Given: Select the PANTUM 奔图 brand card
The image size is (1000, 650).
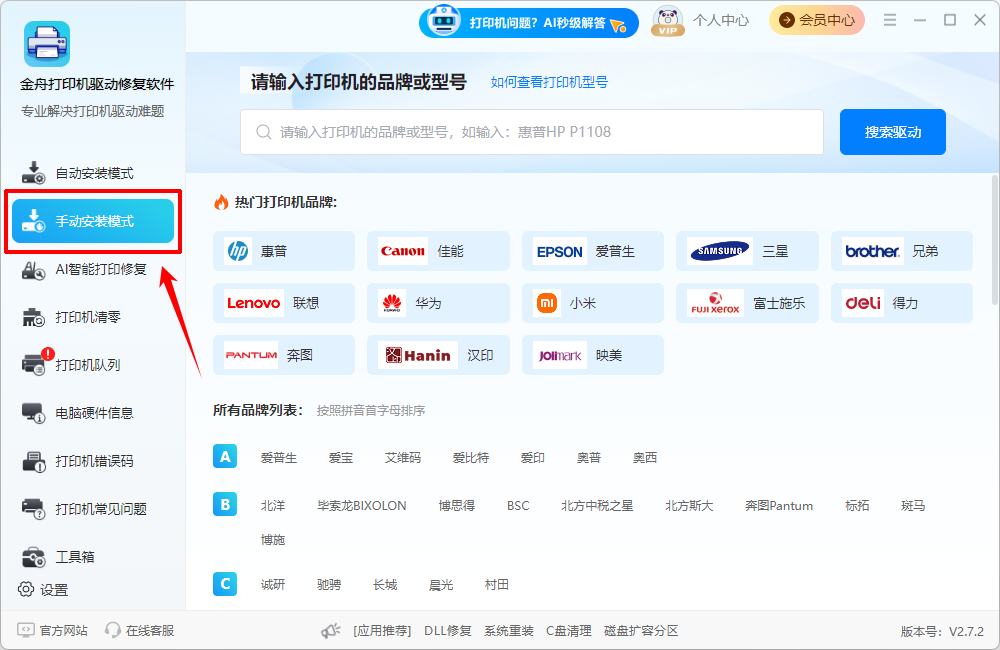Looking at the screenshot, I should (x=284, y=355).
